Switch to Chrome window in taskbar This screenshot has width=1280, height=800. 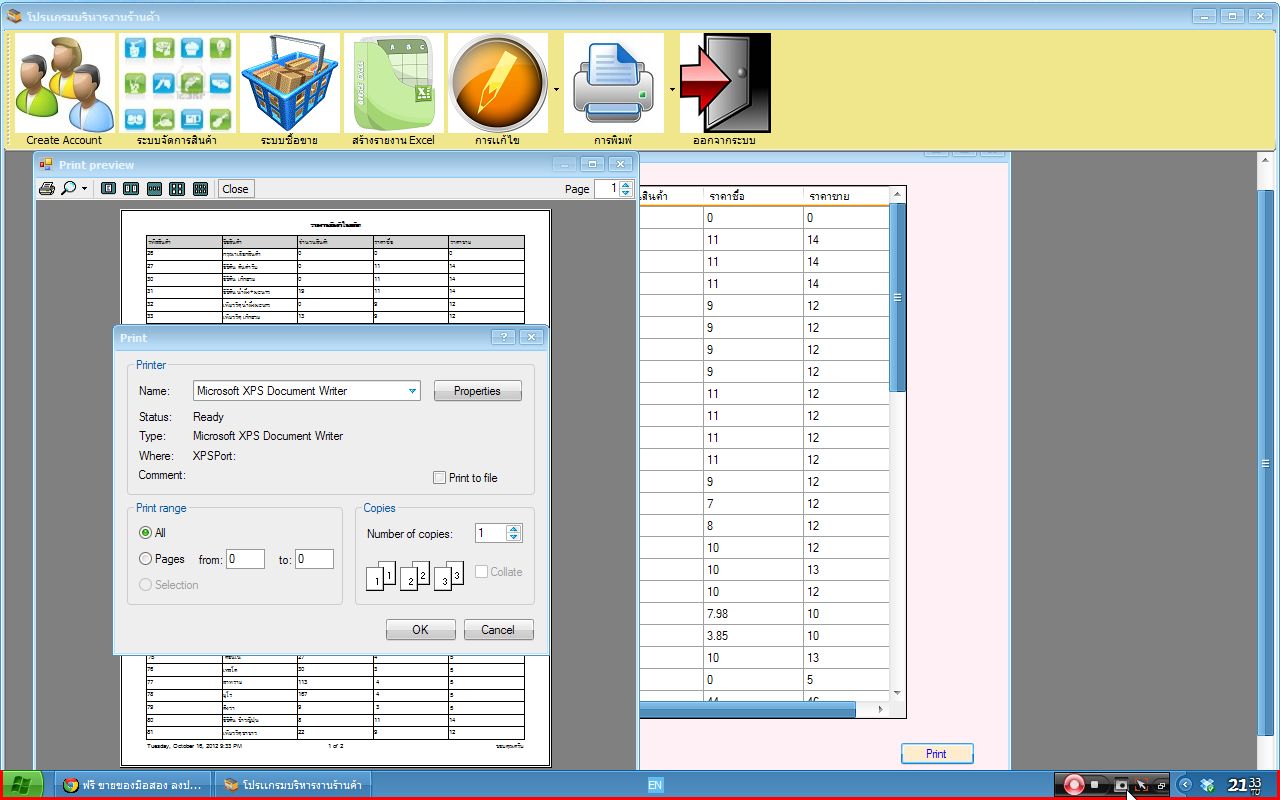(135, 785)
